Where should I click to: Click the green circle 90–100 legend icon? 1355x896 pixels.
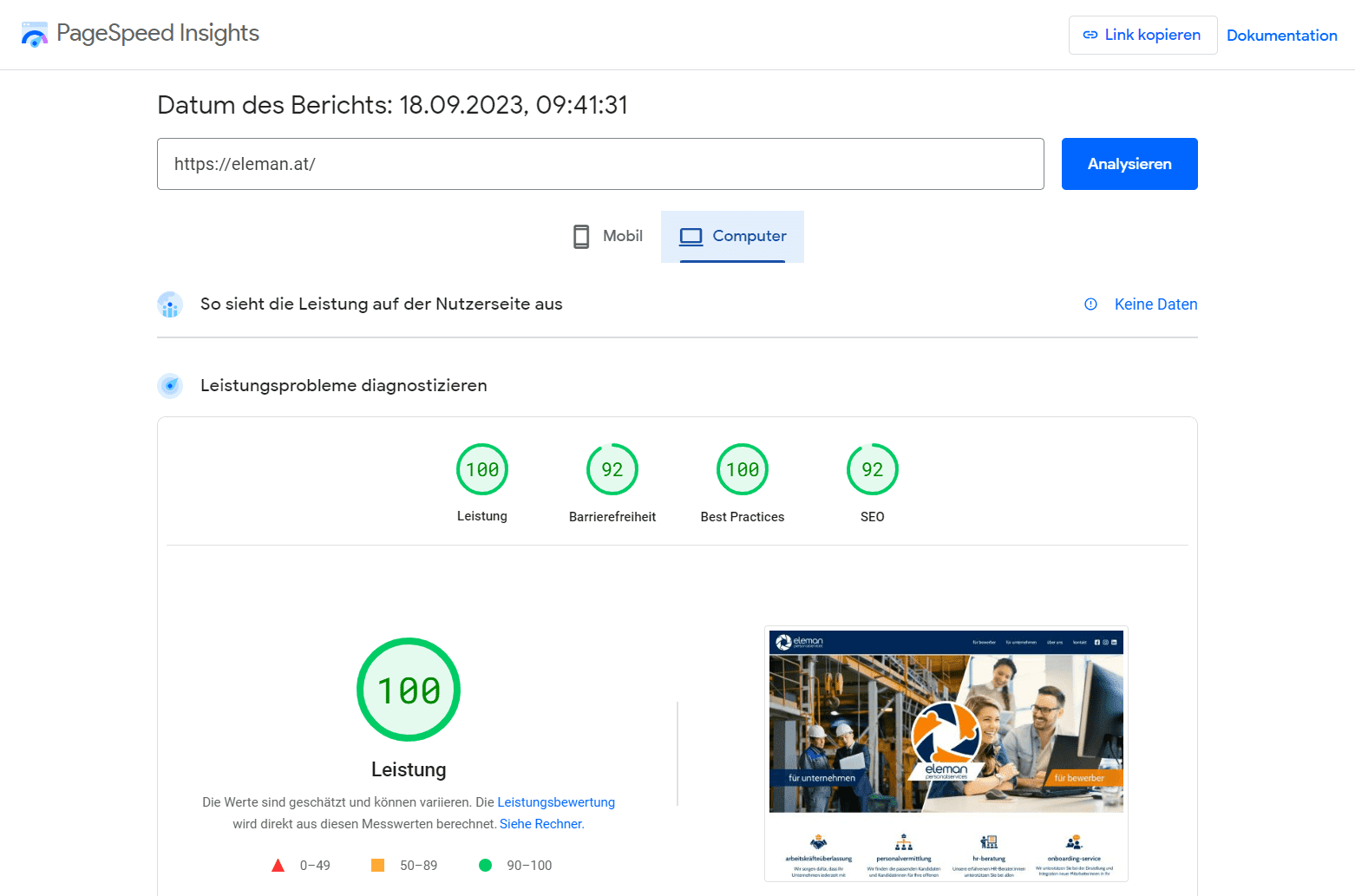tap(485, 866)
